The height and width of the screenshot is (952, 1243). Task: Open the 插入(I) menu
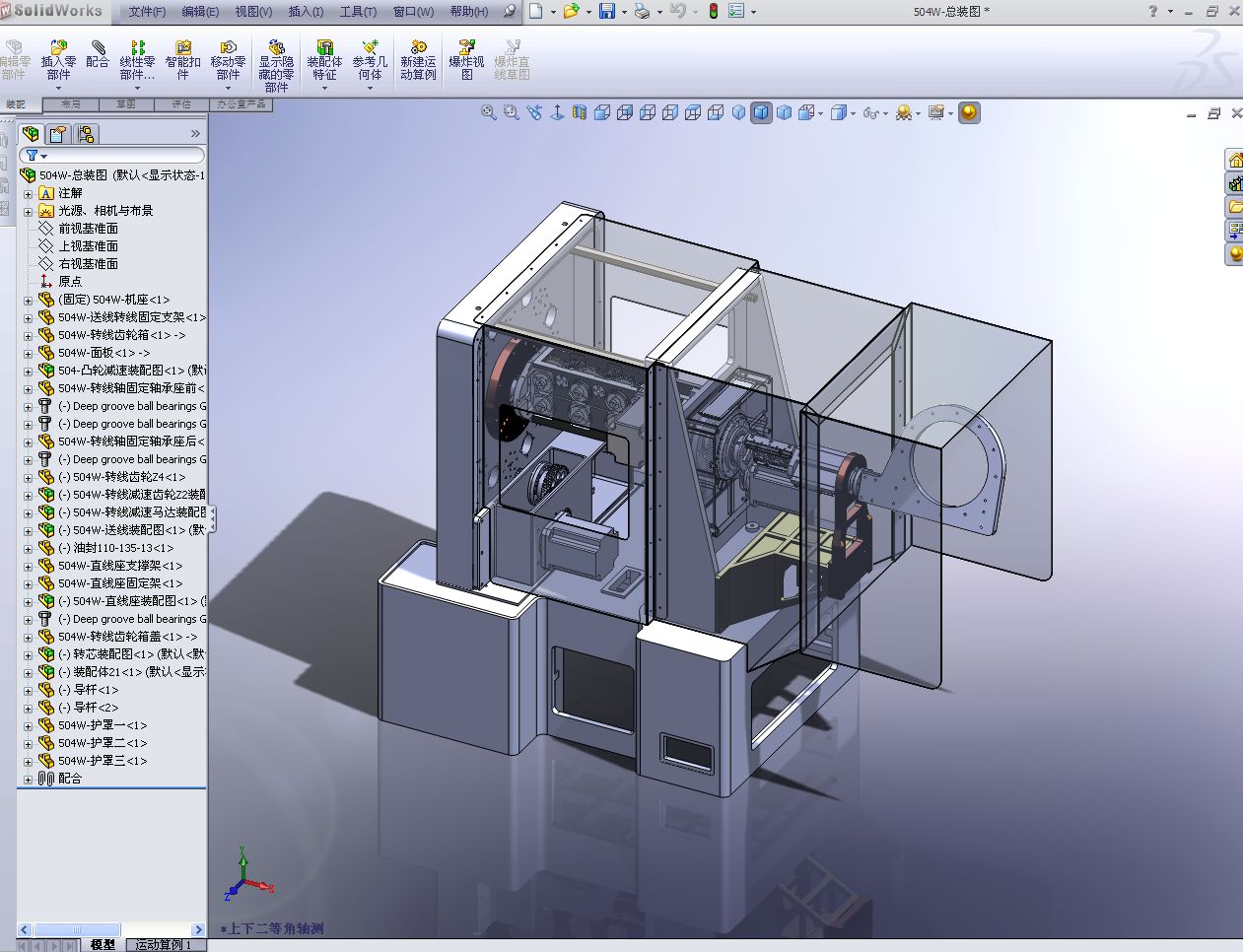coord(306,12)
